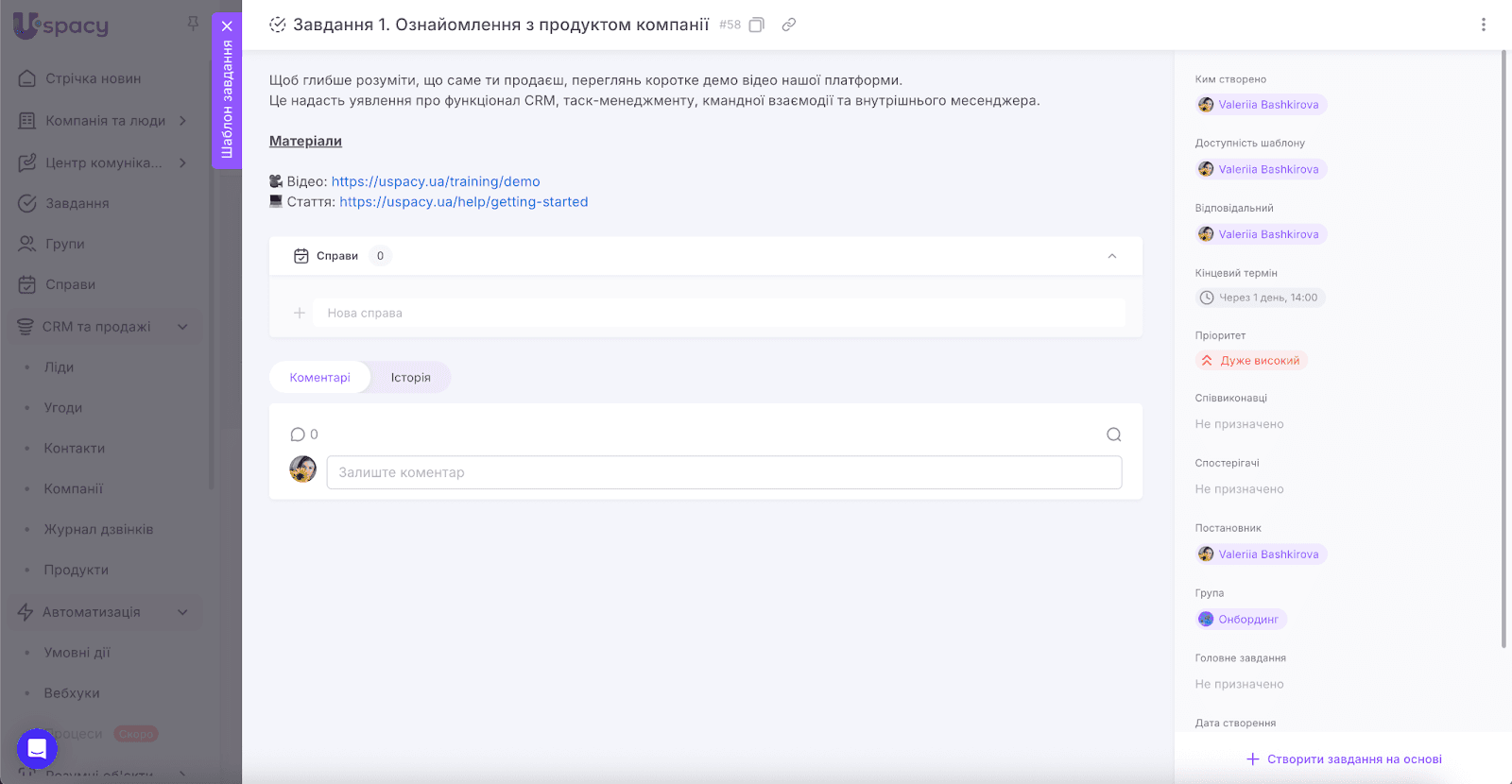Close the task template panel
The height and width of the screenshot is (784, 1512).
click(x=227, y=26)
